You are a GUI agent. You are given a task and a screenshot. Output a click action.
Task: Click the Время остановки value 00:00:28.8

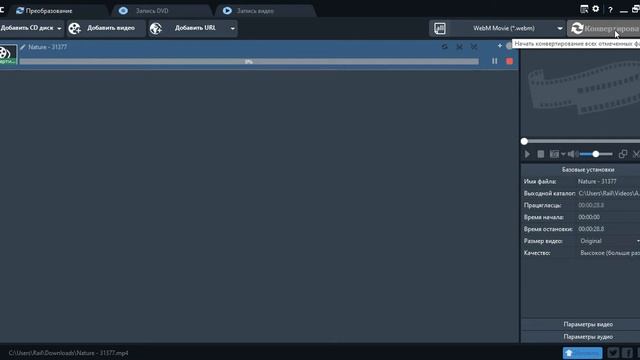coord(591,229)
